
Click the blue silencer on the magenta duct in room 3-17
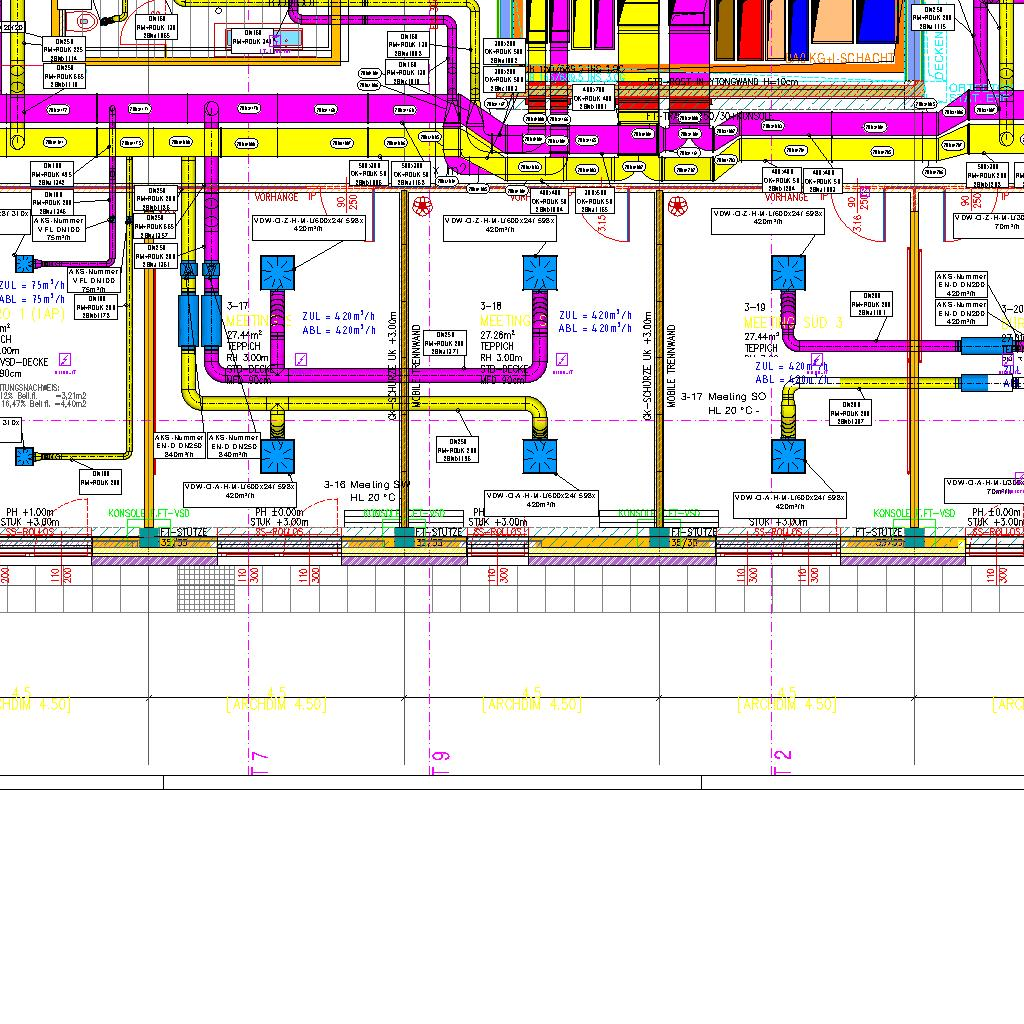point(212,320)
